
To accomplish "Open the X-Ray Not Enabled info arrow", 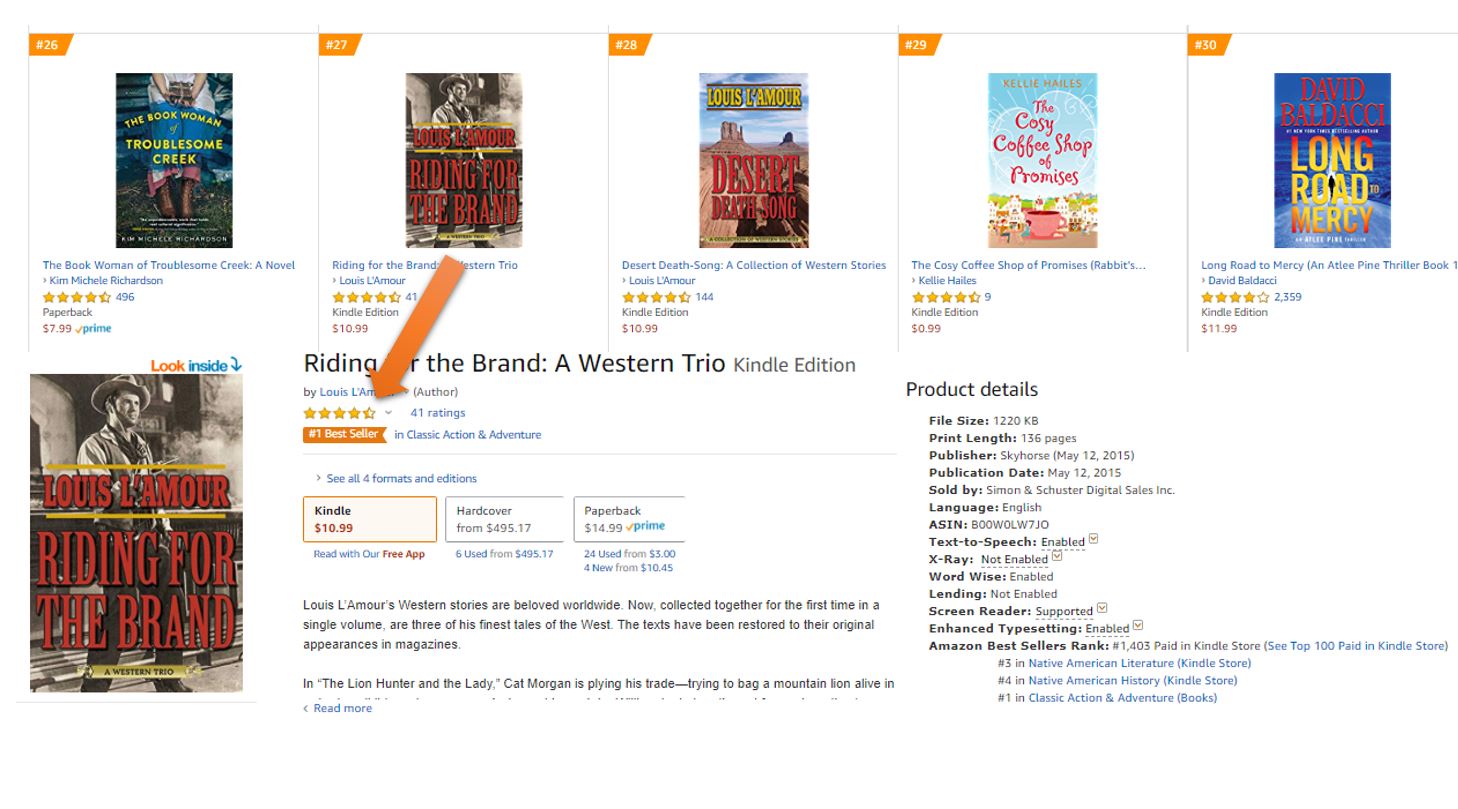I will [1057, 557].
